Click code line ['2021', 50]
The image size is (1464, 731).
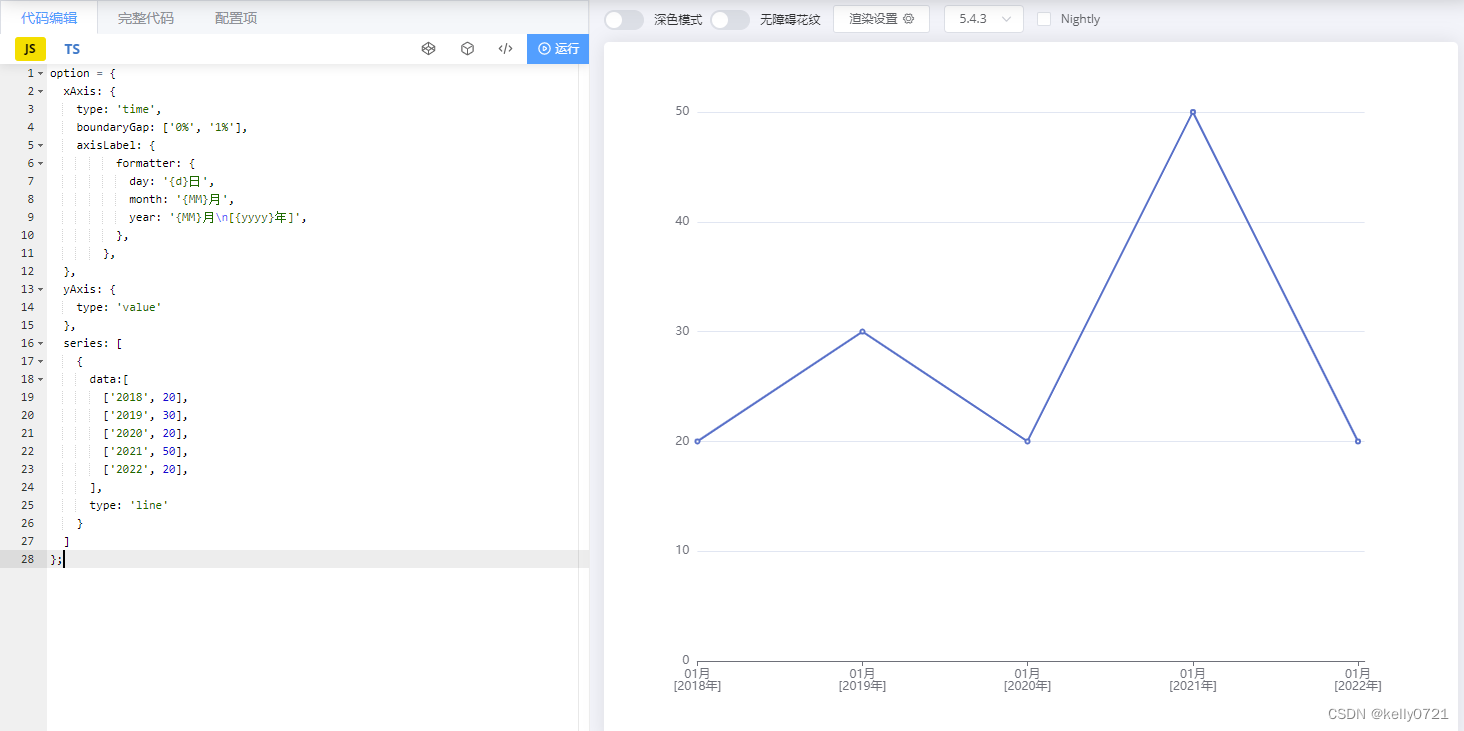point(146,451)
